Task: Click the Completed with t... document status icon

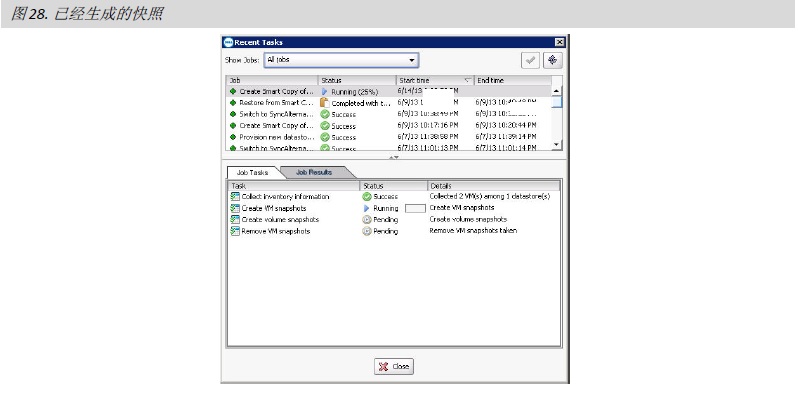Action: click(x=325, y=103)
